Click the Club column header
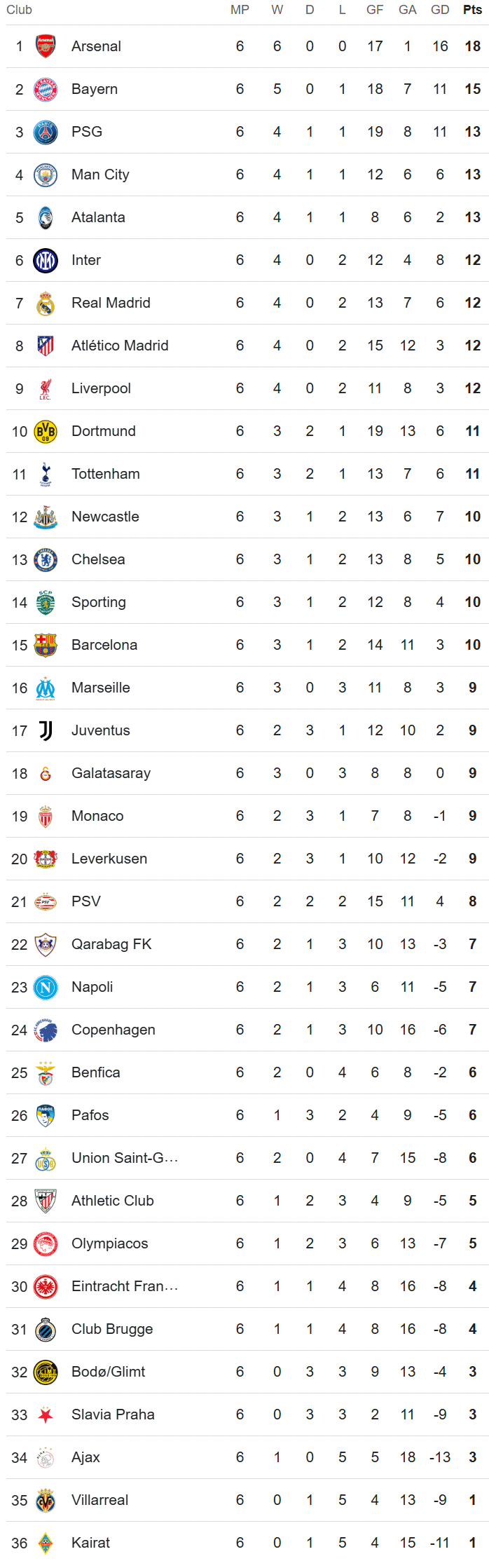Viewport: 489px width, 1568px height. [x=19, y=10]
